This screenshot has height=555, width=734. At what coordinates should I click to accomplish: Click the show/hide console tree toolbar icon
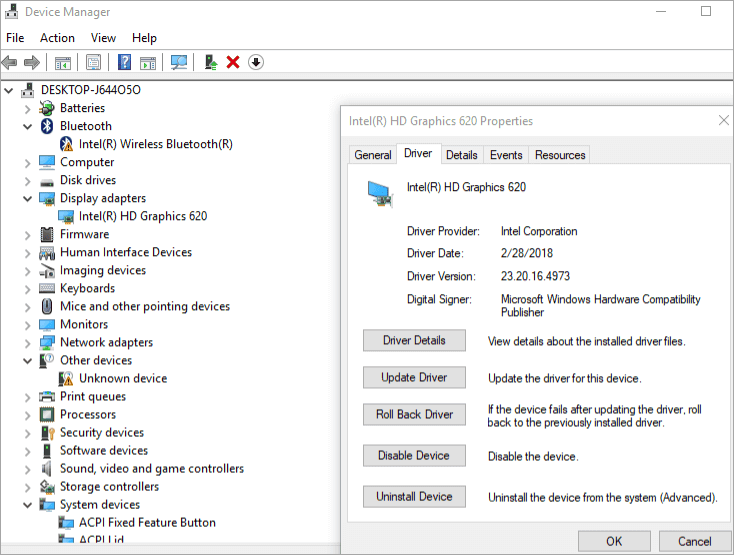click(x=63, y=62)
